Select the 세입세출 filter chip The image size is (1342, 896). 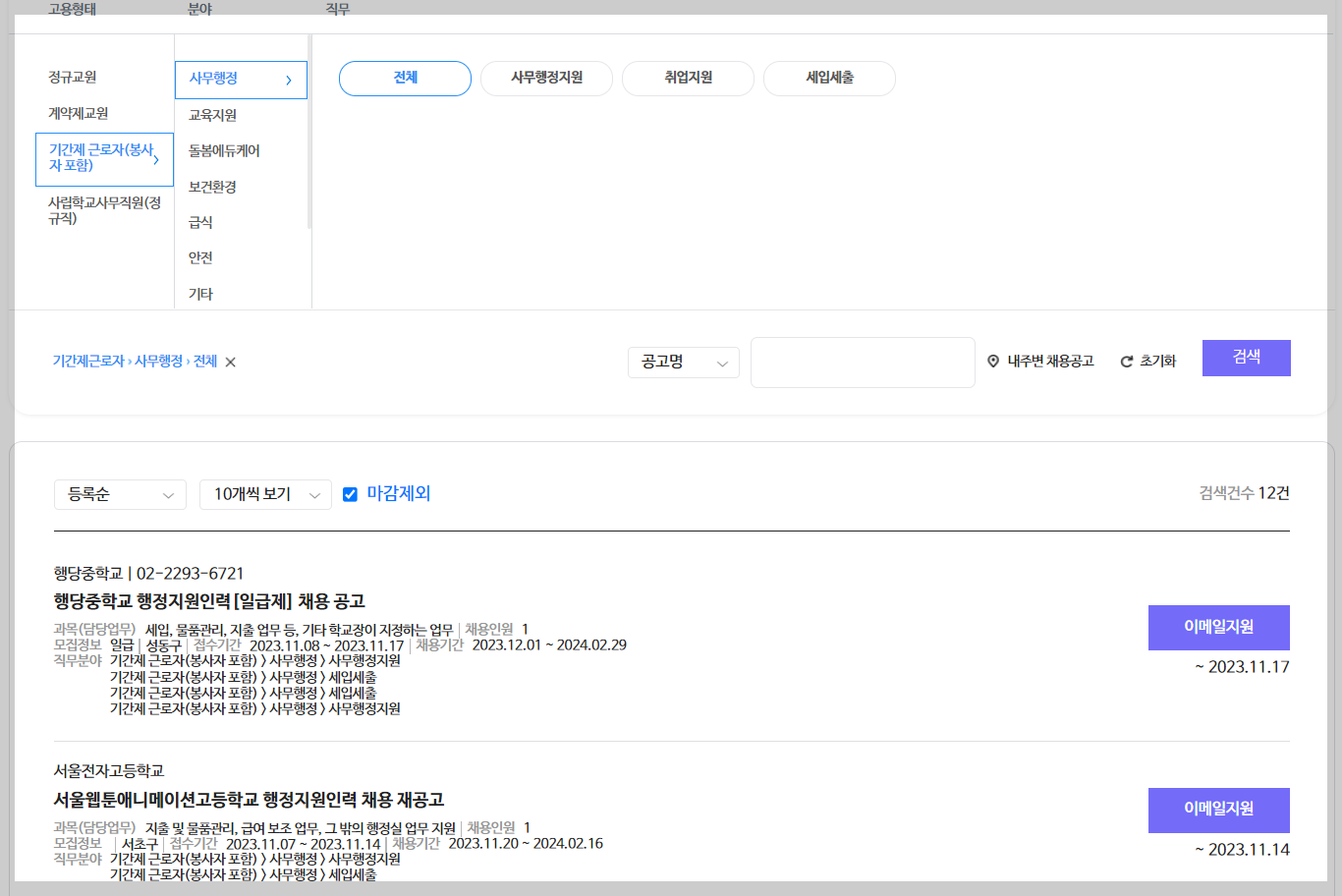[x=829, y=79]
